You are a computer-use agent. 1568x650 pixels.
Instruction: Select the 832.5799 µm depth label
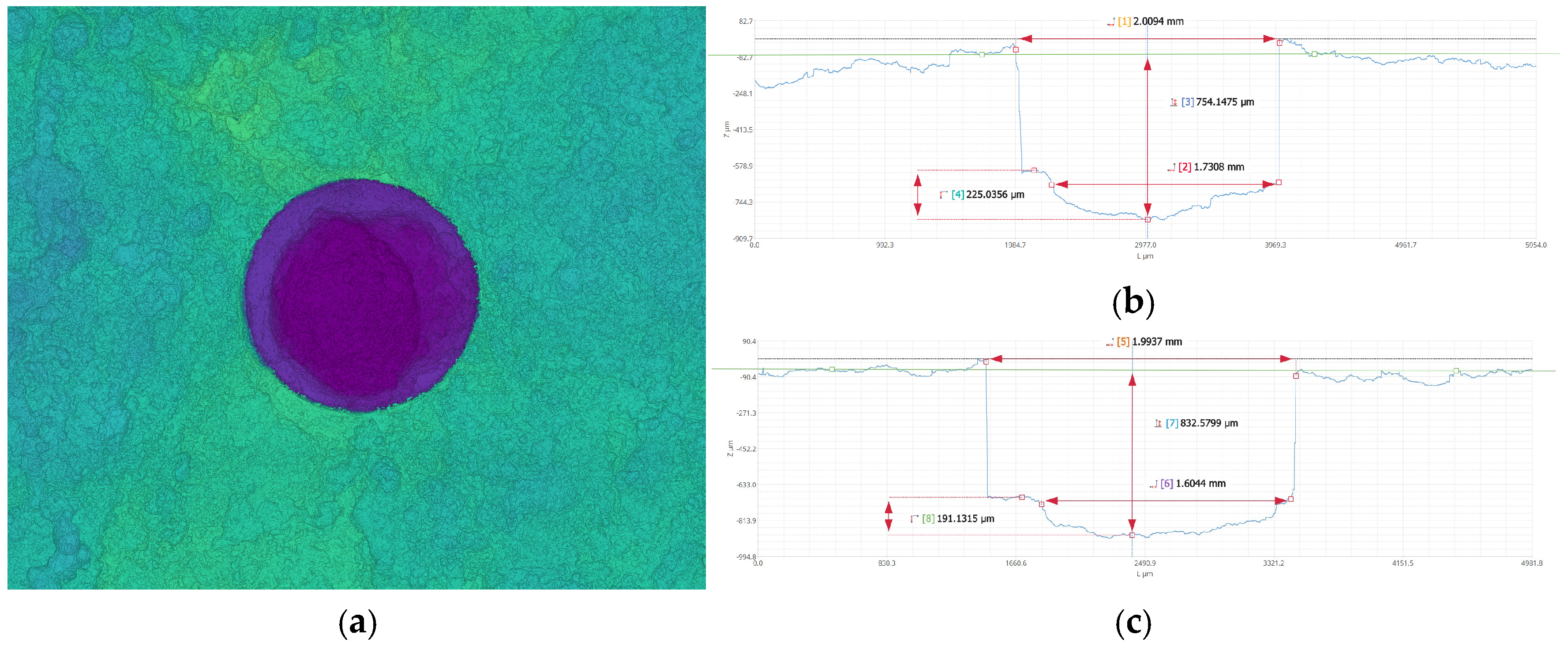point(1209,424)
